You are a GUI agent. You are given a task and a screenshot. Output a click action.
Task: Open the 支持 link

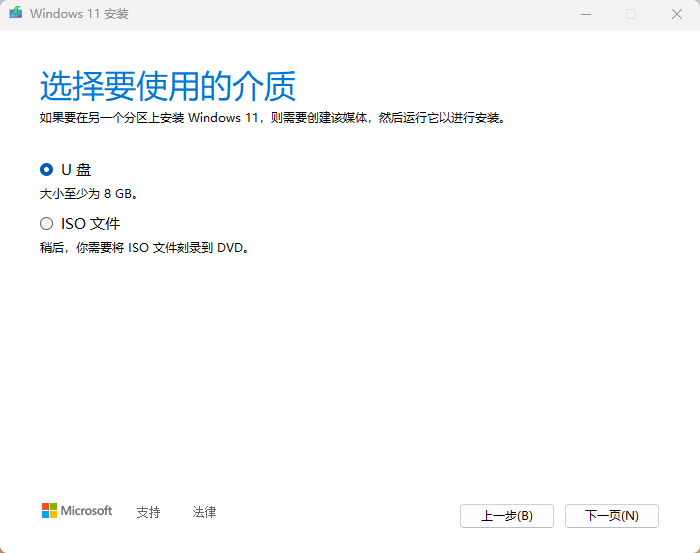[148, 512]
